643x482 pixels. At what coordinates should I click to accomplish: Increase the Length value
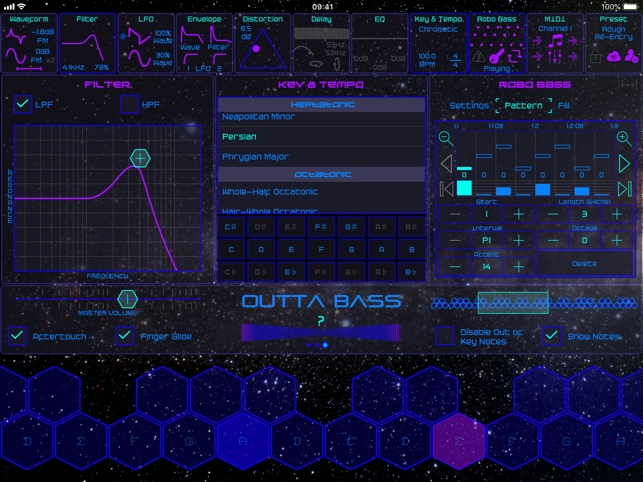[616, 214]
